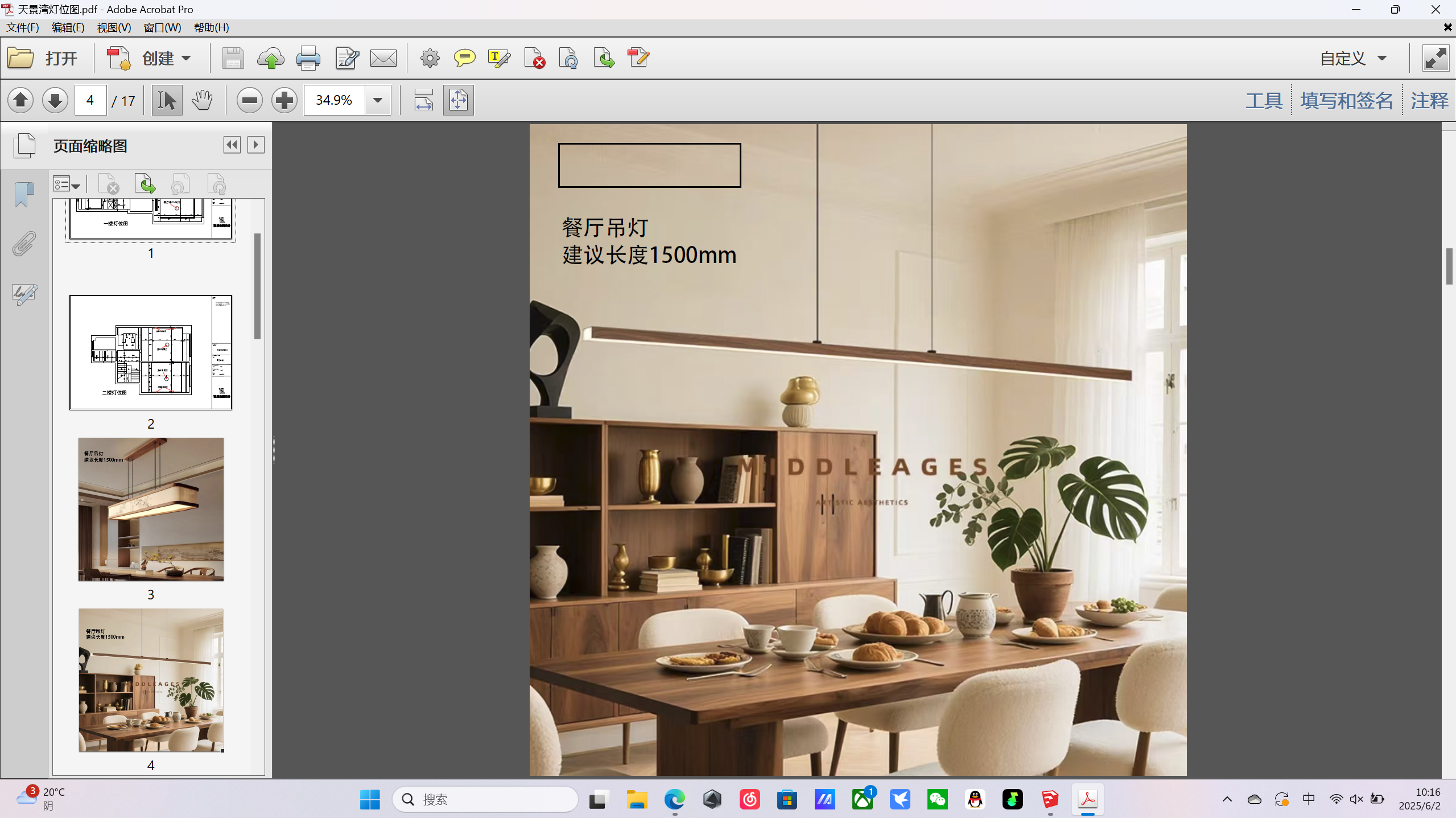
Task: Open the Signatures panel icon
Action: tap(24, 294)
